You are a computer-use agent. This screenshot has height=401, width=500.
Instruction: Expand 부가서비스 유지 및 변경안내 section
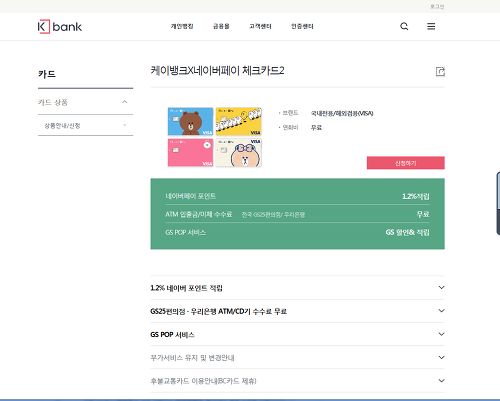tap(297, 358)
